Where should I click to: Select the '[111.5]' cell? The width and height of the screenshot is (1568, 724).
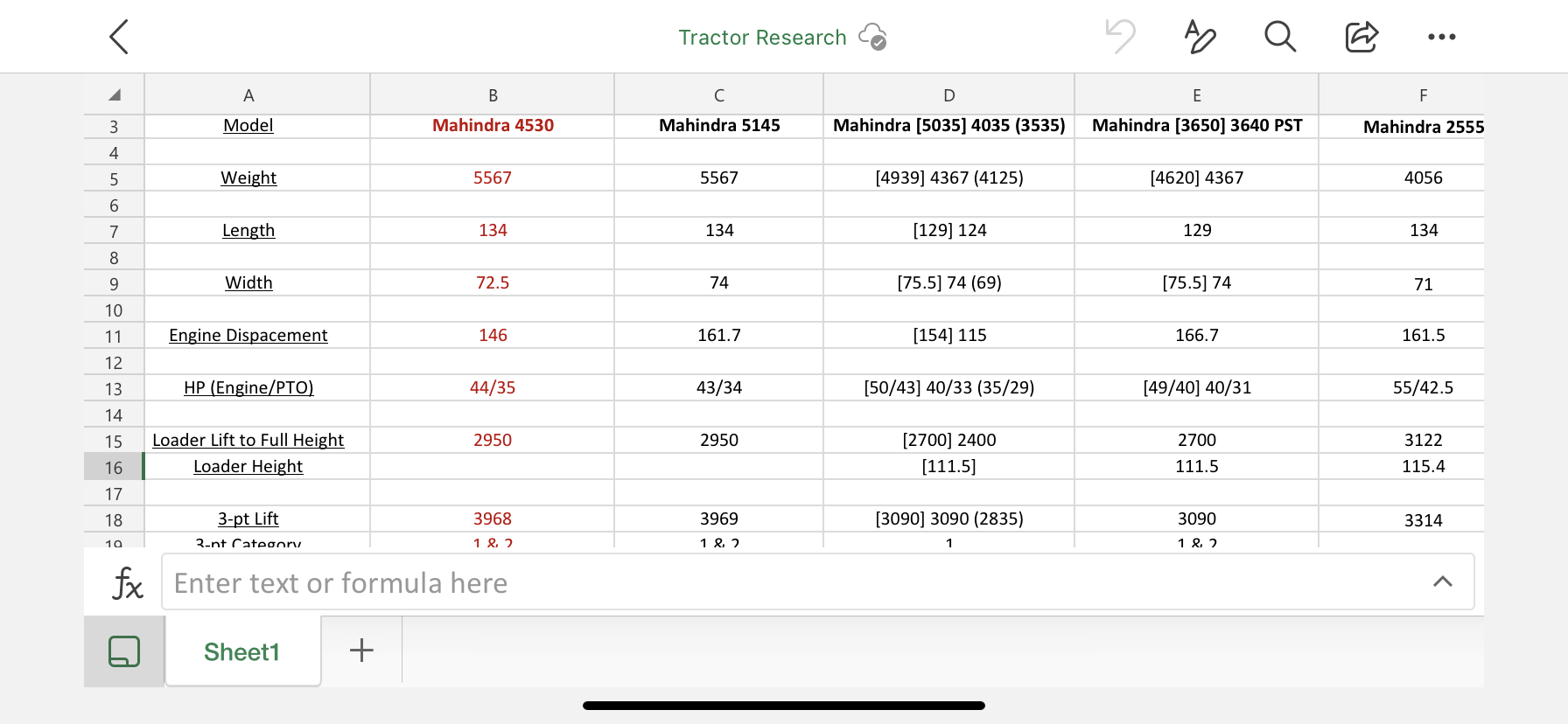click(x=949, y=466)
